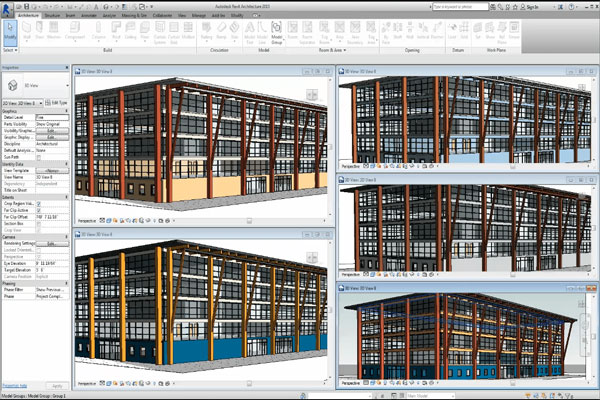
Task: Pick the Door tool in the ribbon
Action: pyautogui.click(x=40, y=31)
